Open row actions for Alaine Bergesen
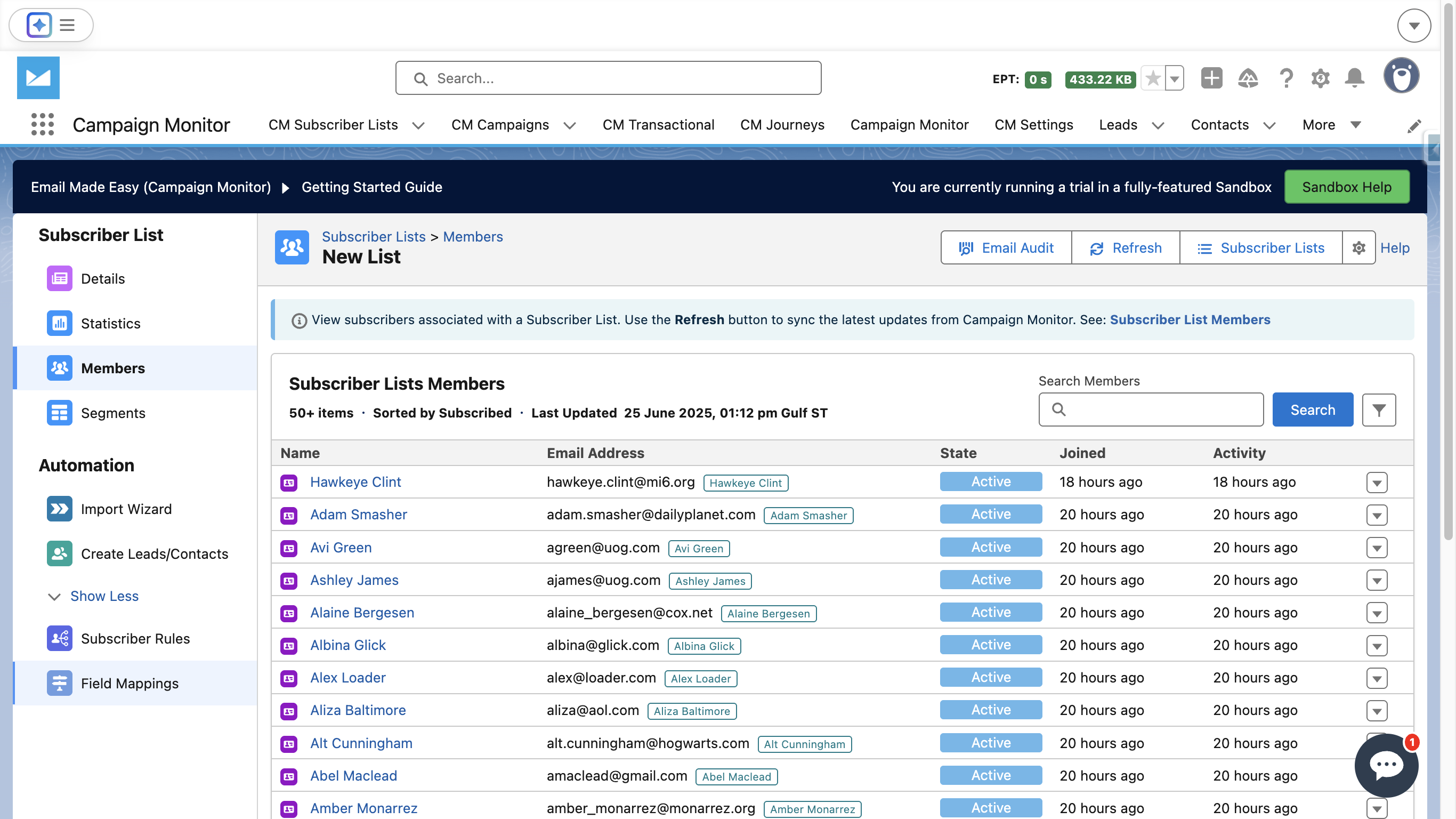 coord(1376,613)
